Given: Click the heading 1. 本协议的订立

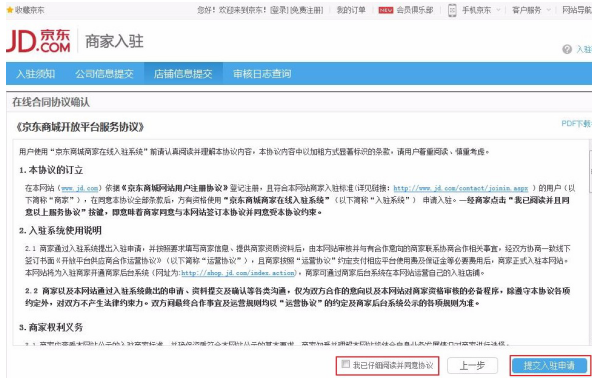Looking at the screenshot, I should click(x=51, y=170).
